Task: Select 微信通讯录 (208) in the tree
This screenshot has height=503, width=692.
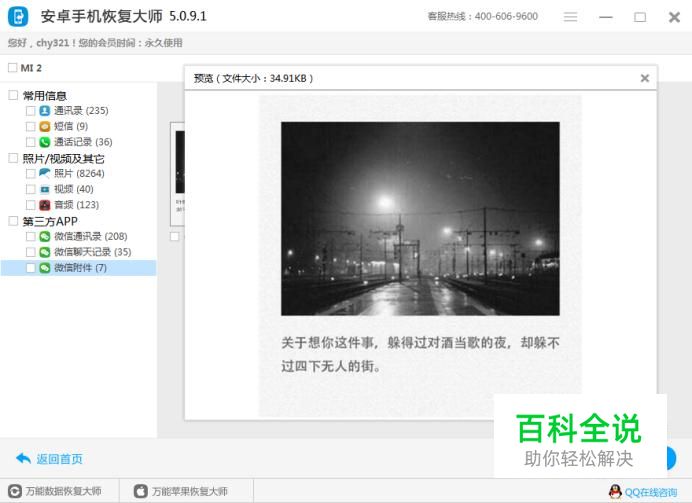Action: tap(90, 236)
